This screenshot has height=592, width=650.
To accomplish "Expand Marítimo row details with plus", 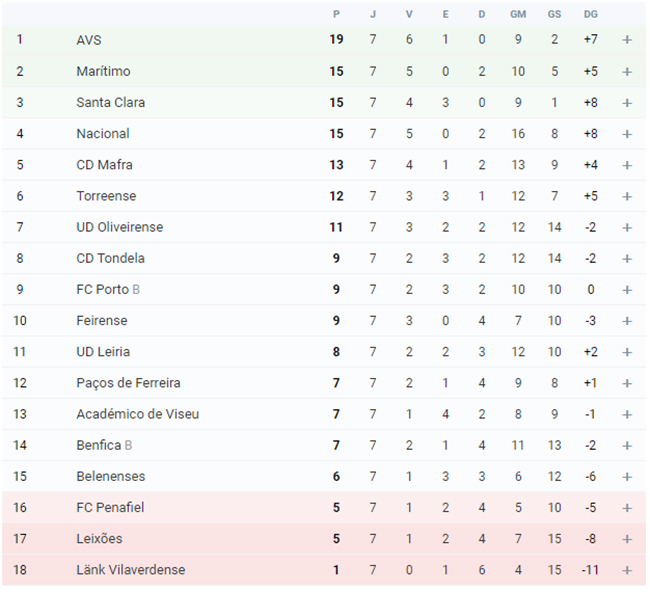I will click(x=627, y=72).
